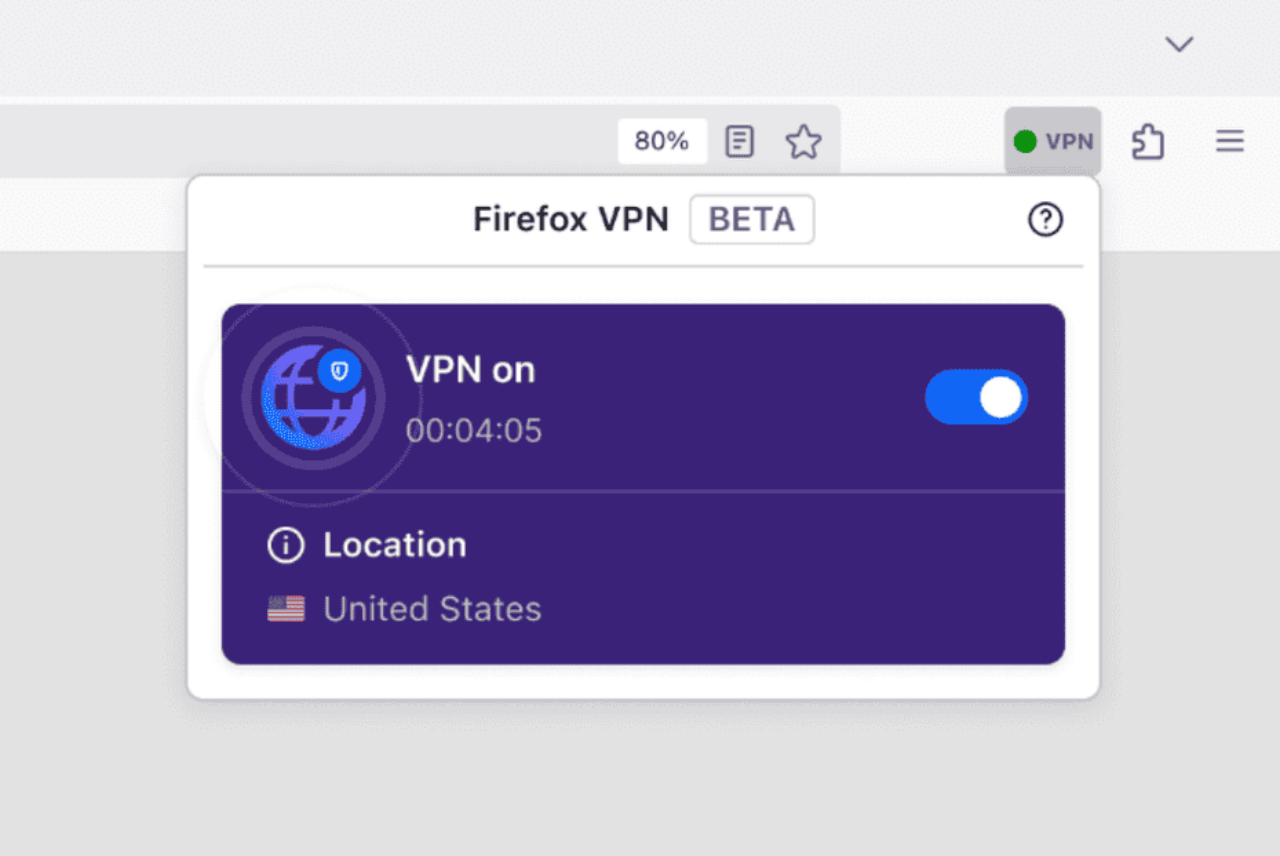Image resolution: width=1280 pixels, height=856 pixels.
Task: Open the hamburger application menu
Action: click(1229, 142)
